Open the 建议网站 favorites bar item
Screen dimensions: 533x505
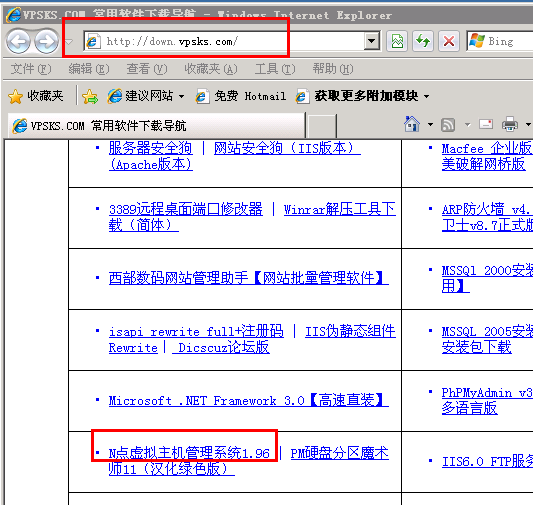point(146,96)
